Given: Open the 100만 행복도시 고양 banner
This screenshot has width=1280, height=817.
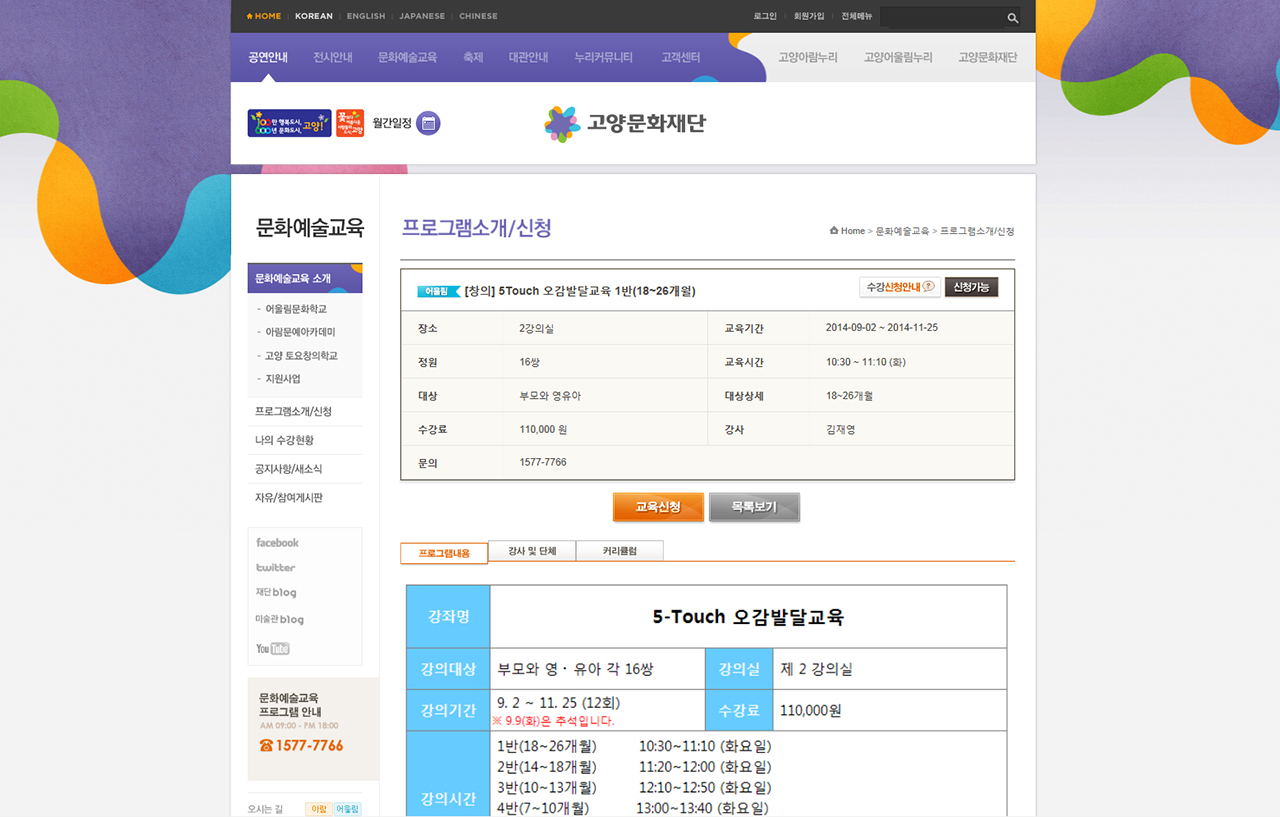Looking at the screenshot, I should coord(289,123).
